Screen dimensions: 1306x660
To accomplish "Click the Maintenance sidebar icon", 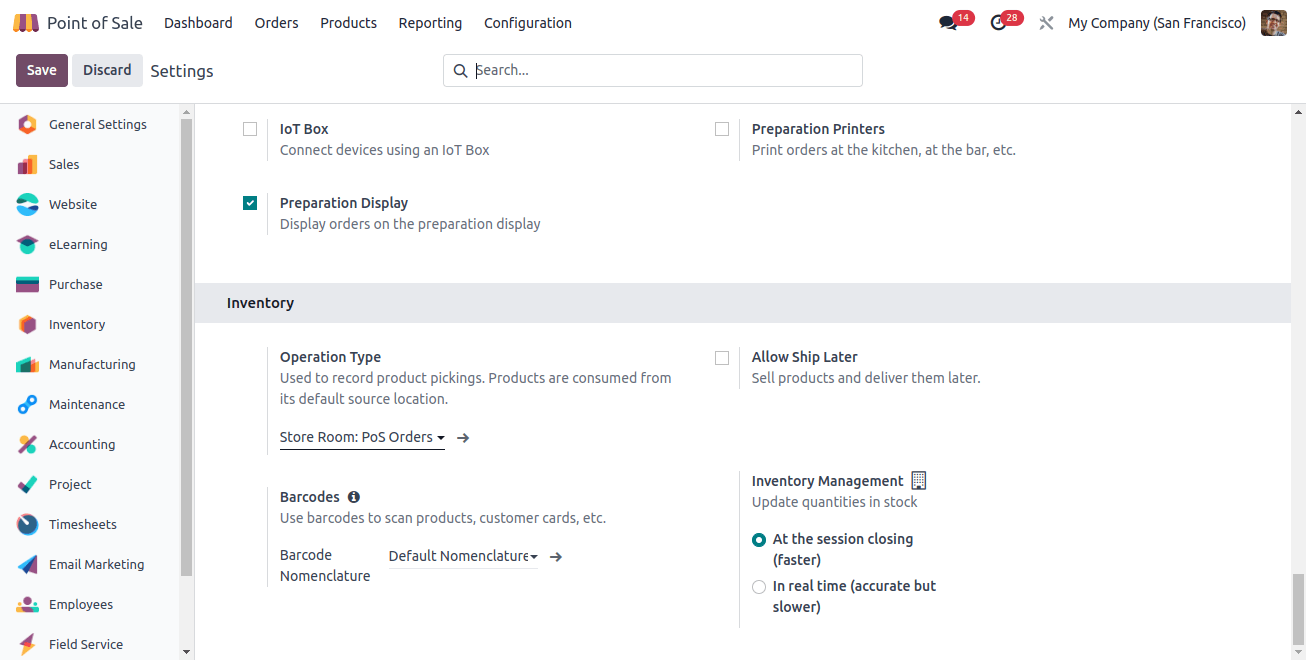I will pos(28,405).
